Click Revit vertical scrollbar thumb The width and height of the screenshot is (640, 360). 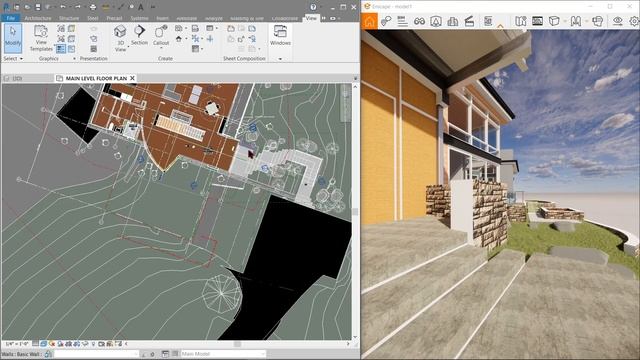click(355, 211)
